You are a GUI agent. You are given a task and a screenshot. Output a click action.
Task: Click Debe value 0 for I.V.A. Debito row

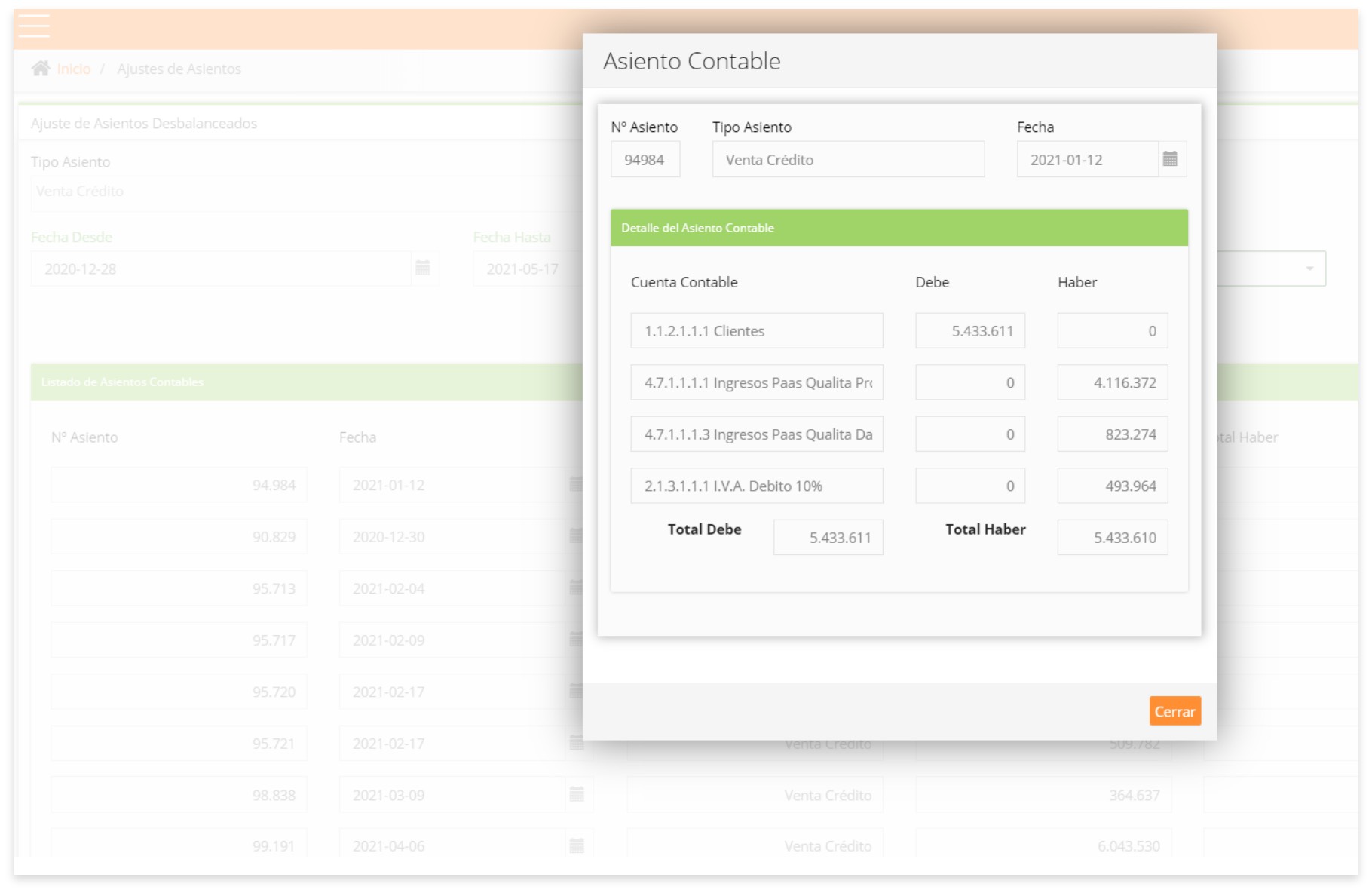[x=970, y=486]
